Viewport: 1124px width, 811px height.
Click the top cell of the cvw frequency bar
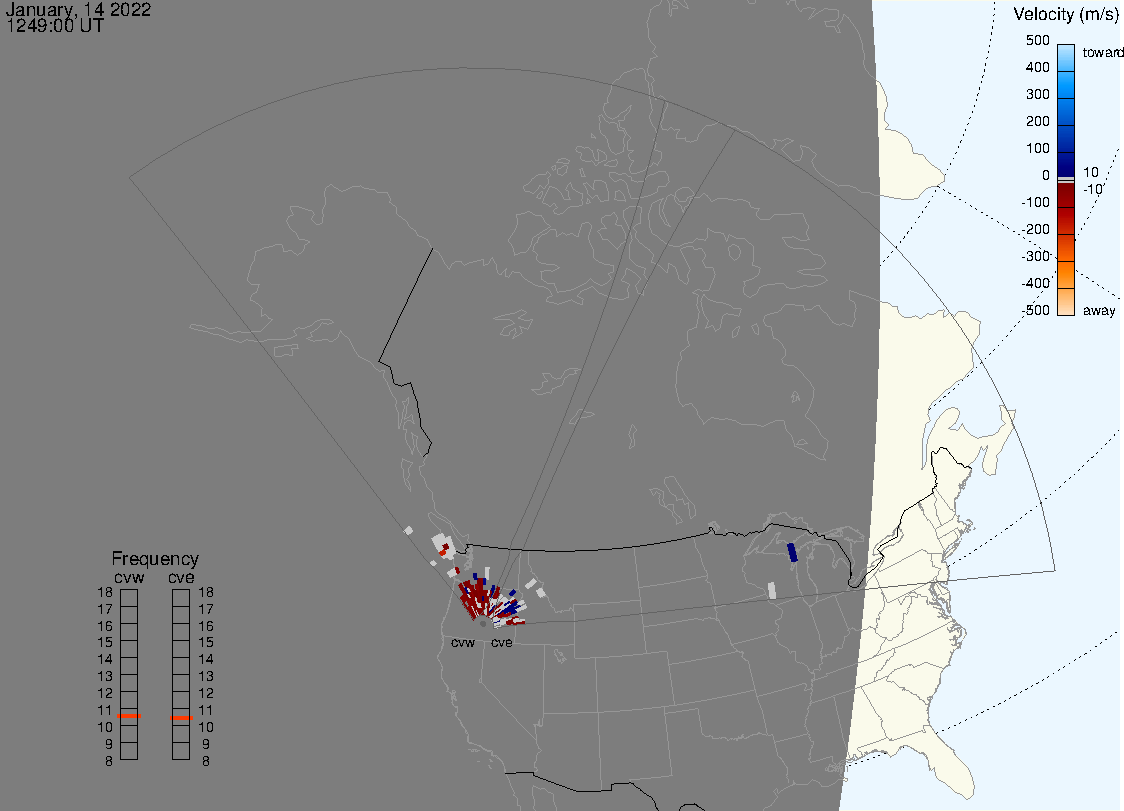(x=129, y=598)
